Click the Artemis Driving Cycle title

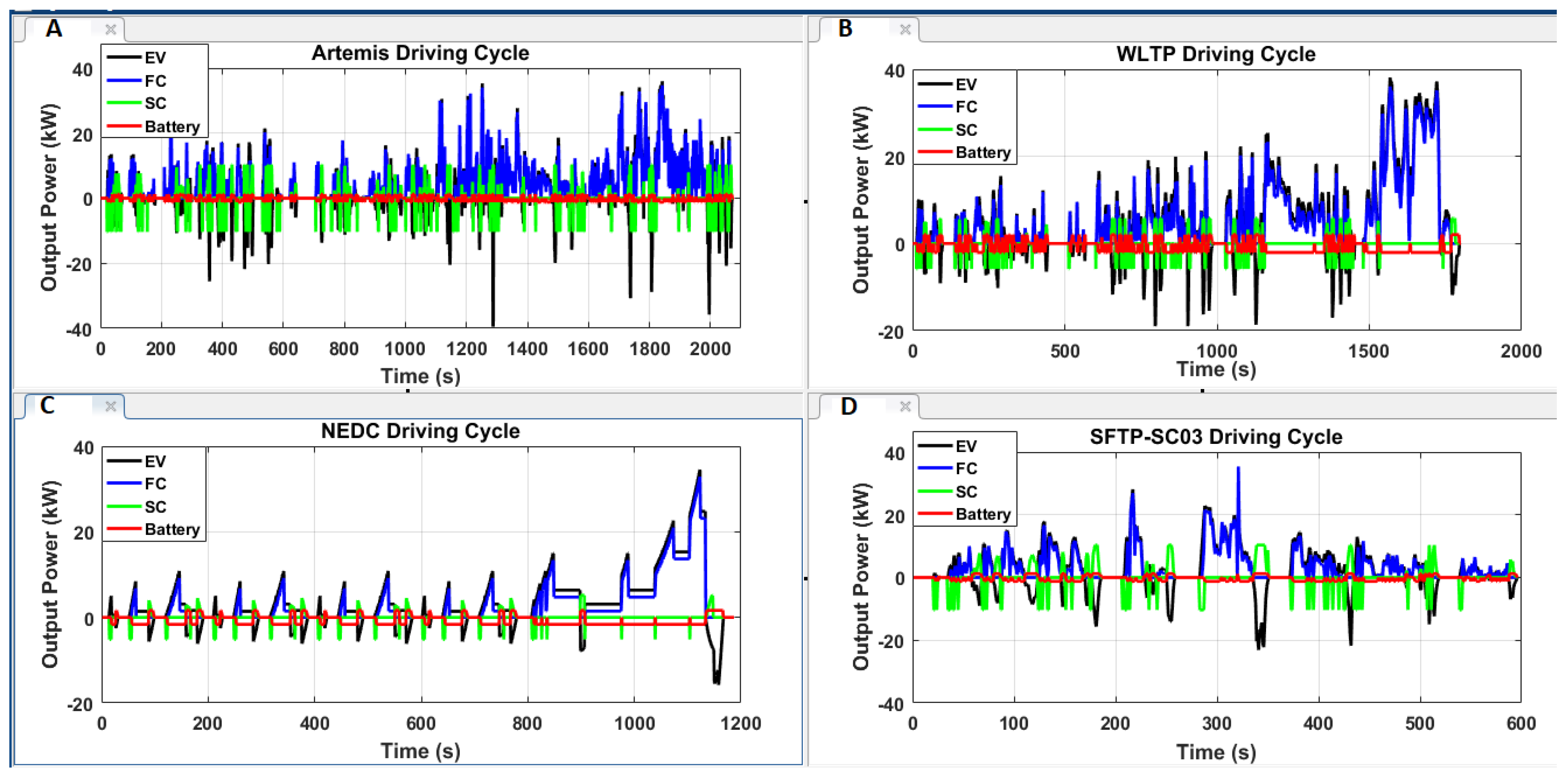[x=420, y=53]
